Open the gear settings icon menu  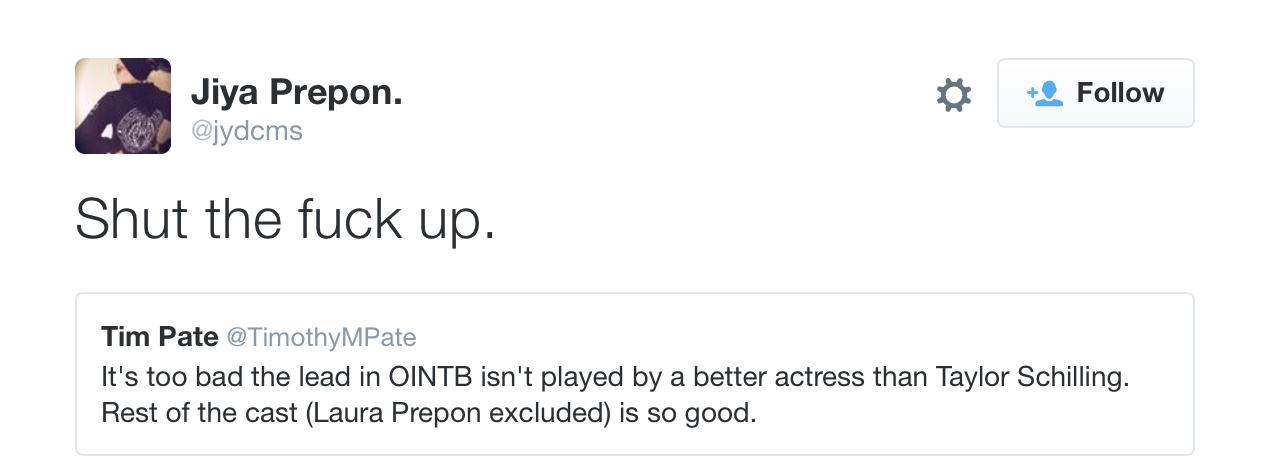pos(953,94)
